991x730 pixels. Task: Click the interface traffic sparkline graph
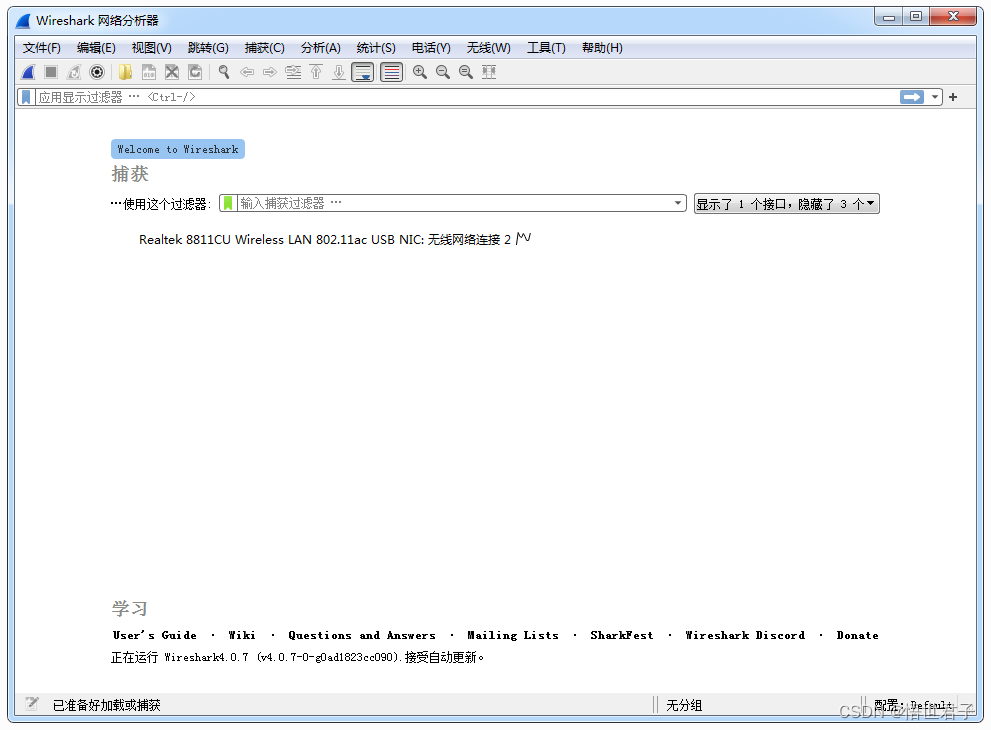click(523, 238)
